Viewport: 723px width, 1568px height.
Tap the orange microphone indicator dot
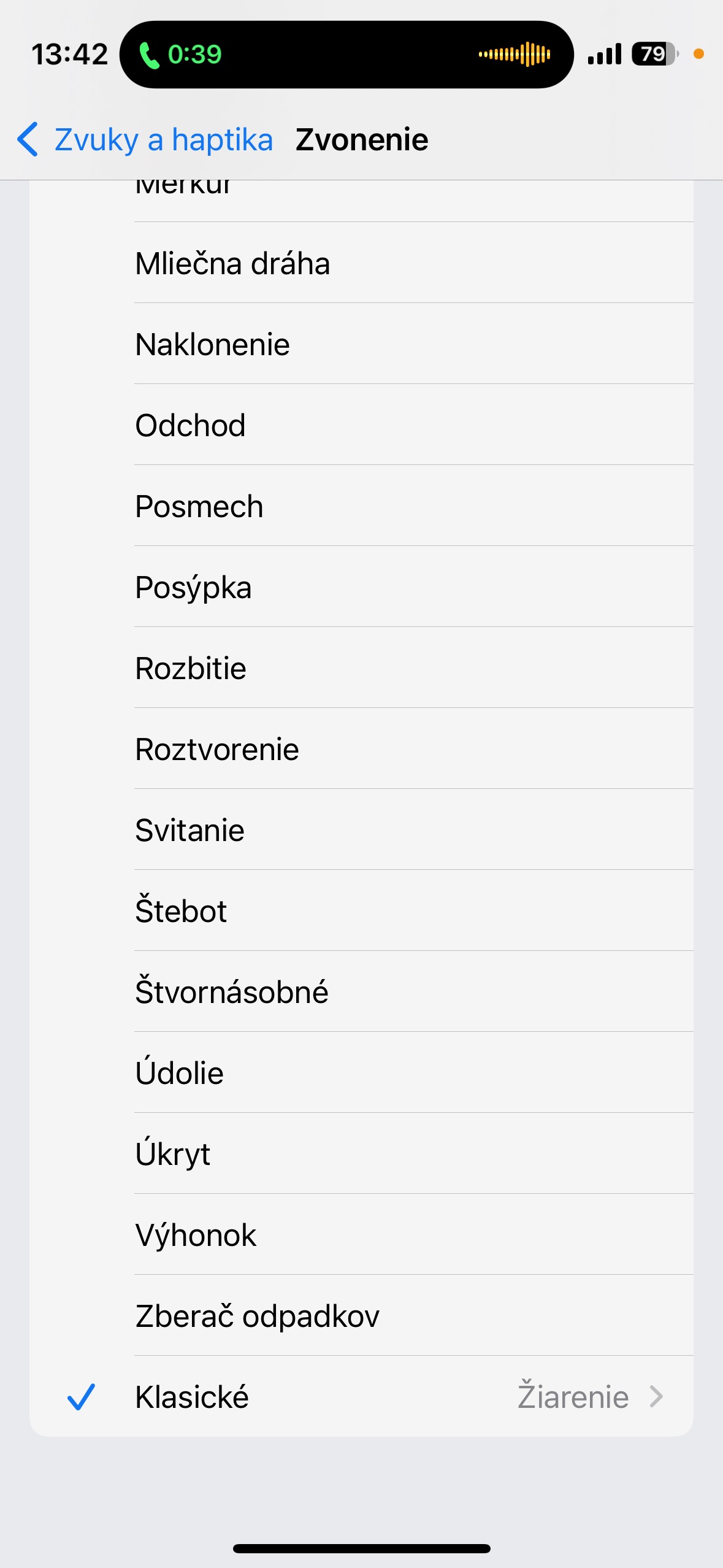[698, 54]
